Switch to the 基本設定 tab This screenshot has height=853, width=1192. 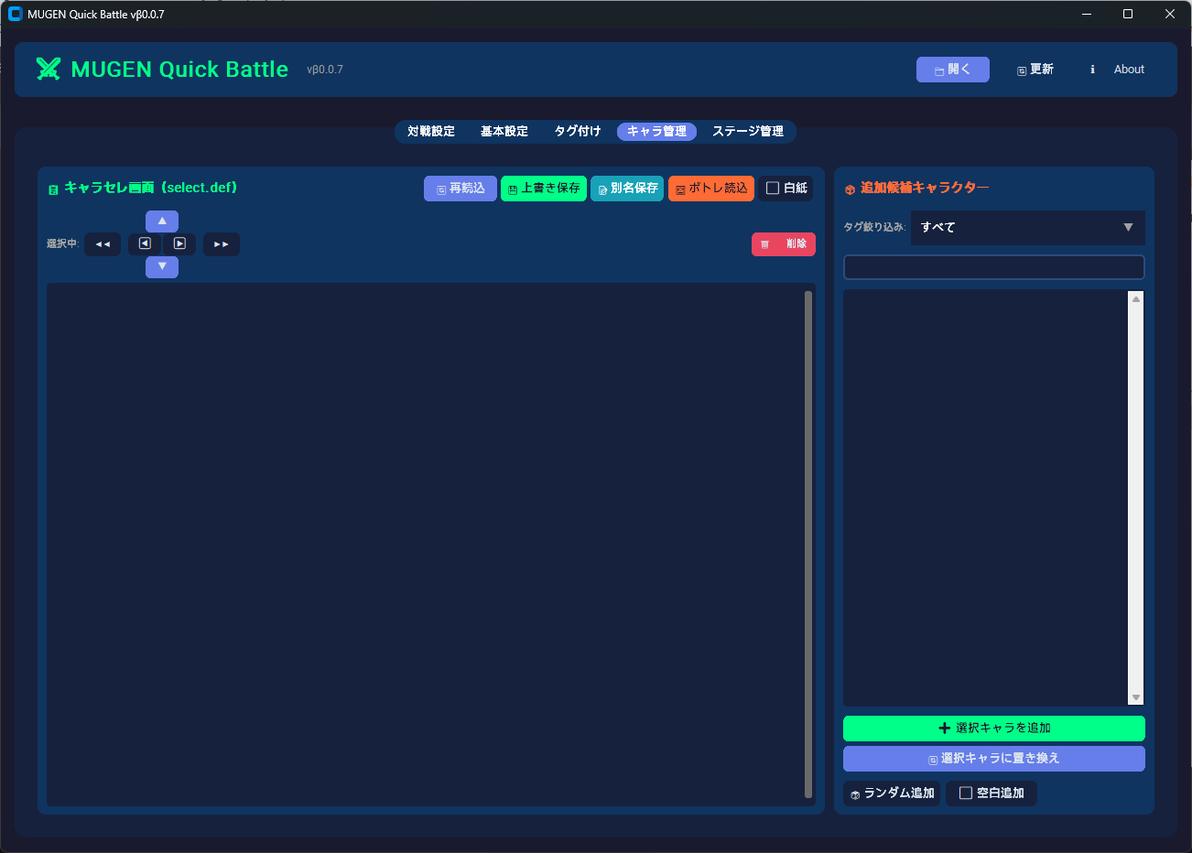[504, 132]
